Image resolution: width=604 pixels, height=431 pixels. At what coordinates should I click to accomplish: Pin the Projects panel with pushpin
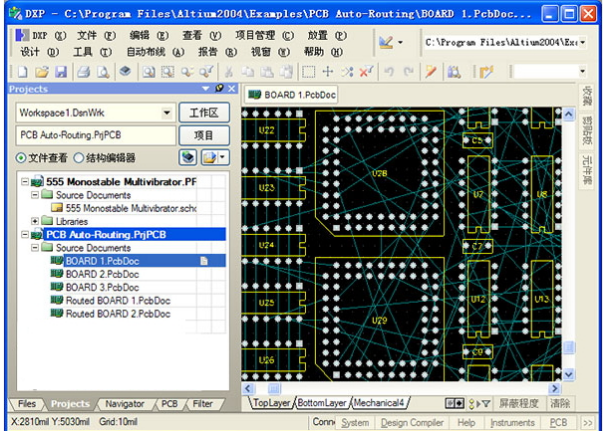pyautogui.click(x=219, y=89)
